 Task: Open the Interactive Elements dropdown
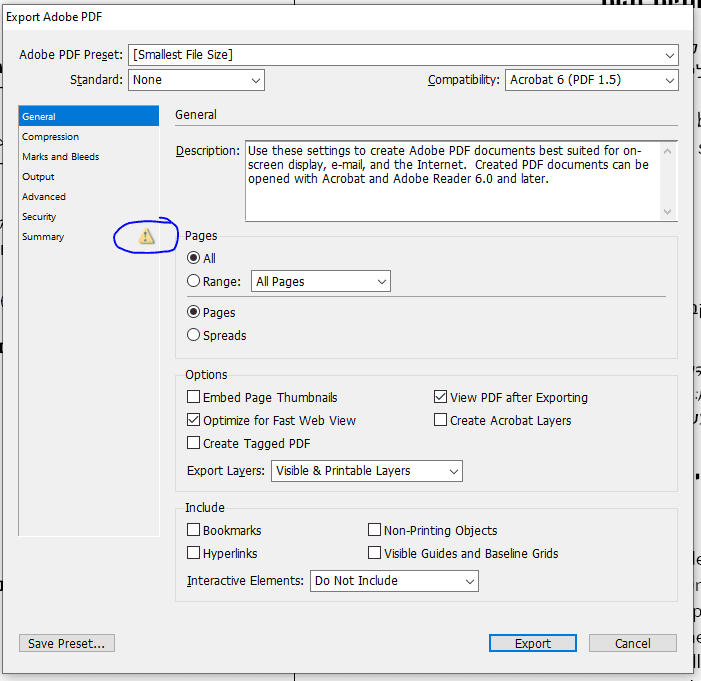click(394, 581)
